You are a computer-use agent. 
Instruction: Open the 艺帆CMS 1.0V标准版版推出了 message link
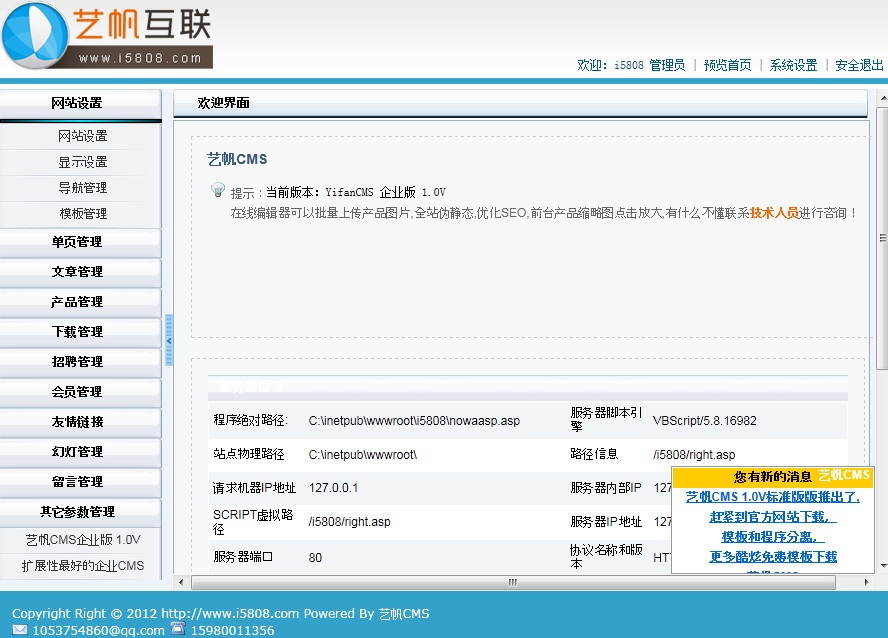(772, 497)
